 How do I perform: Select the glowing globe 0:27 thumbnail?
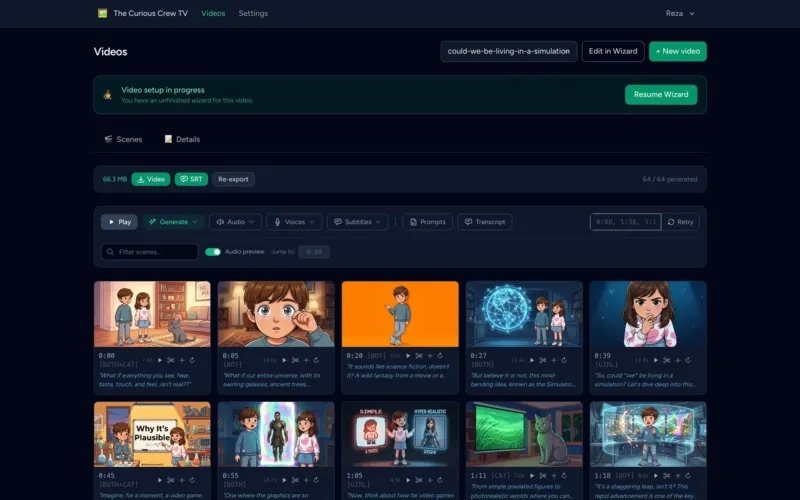point(524,314)
